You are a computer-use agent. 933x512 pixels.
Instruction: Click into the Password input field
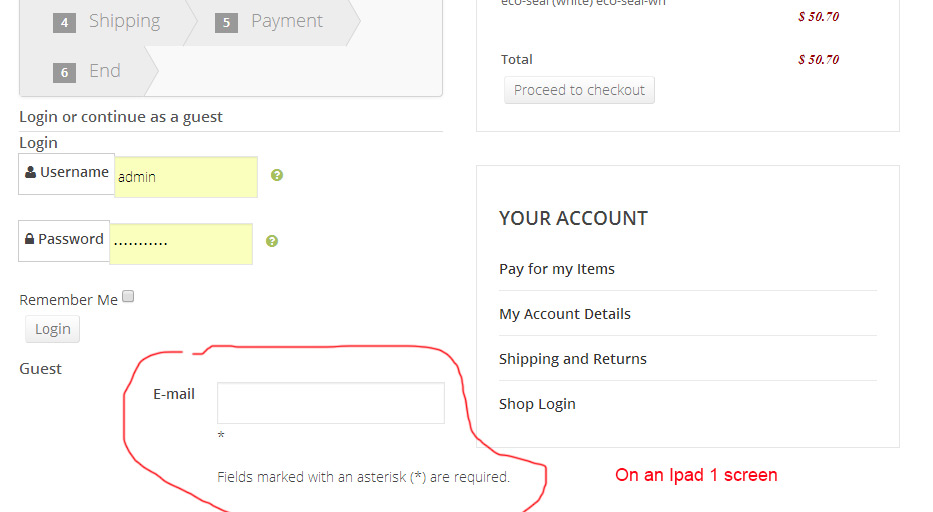181,243
